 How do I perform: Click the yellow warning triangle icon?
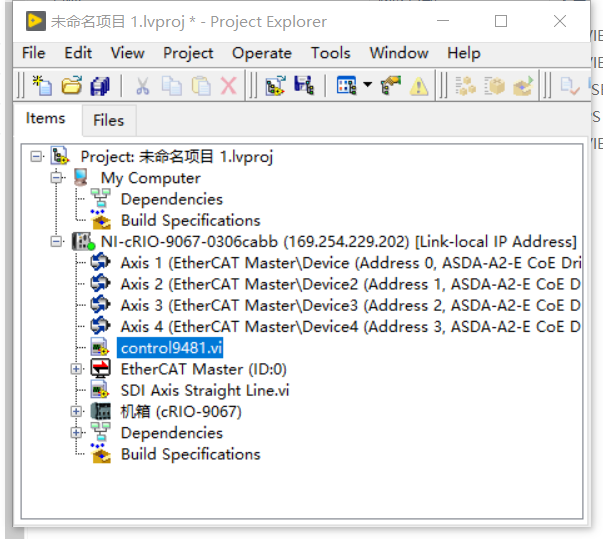tap(419, 86)
